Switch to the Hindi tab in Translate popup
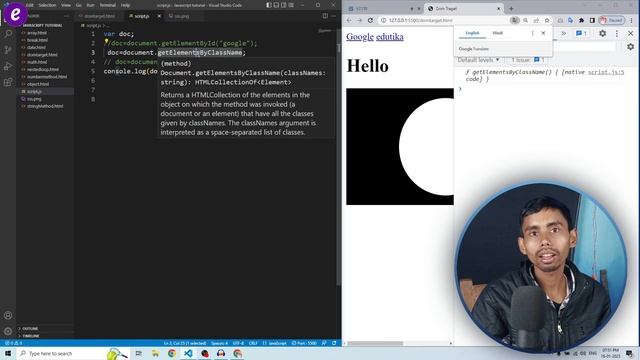640x360 pixels. pyautogui.click(x=498, y=33)
